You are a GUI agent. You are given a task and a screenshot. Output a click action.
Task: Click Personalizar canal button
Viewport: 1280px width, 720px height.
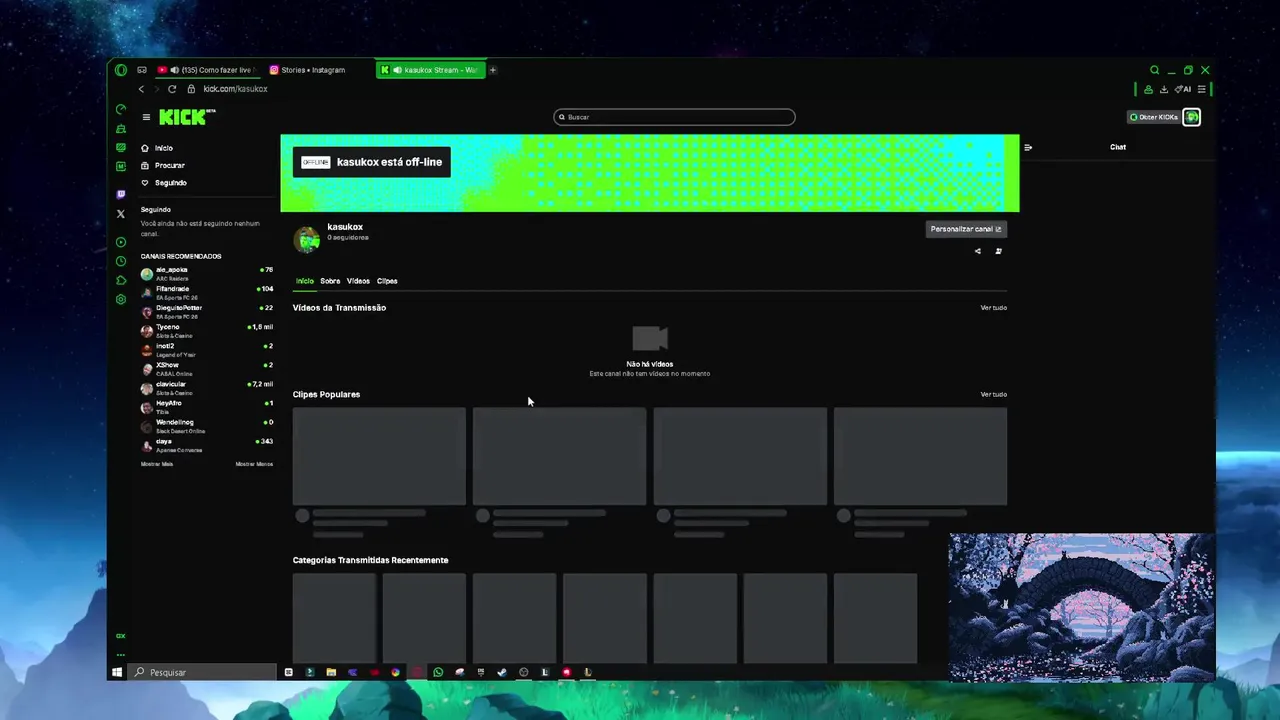pos(966,229)
